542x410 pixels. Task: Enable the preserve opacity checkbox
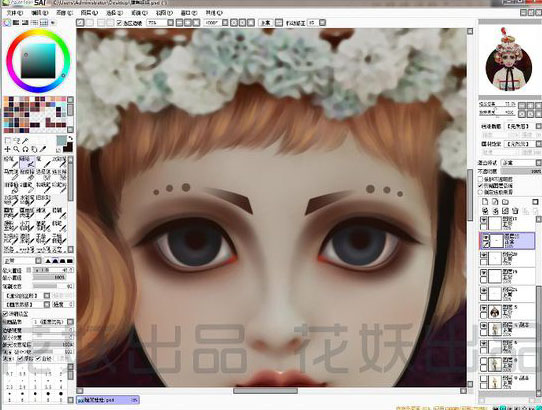point(480,179)
